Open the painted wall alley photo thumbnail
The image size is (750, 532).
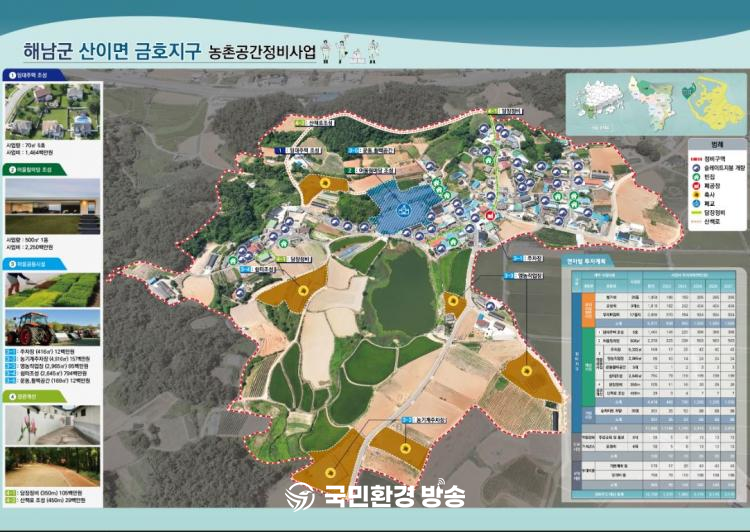pos(53,425)
